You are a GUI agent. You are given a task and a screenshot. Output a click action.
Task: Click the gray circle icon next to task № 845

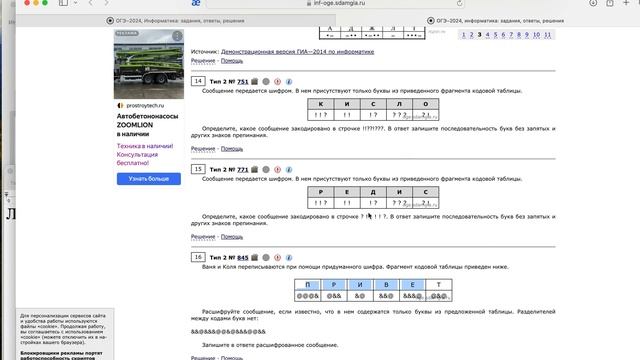click(x=266, y=258)
